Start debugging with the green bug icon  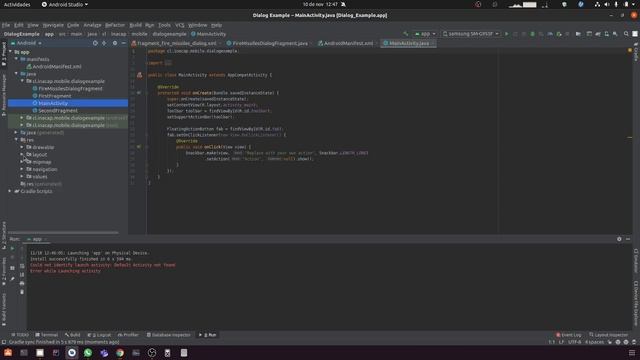pyautogui.click(x=532, y=34)
